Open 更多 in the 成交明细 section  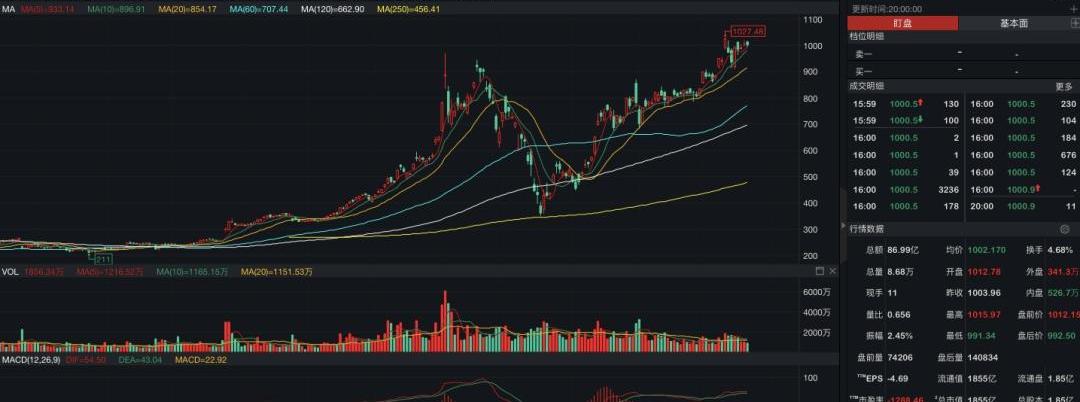[1064, 87]
